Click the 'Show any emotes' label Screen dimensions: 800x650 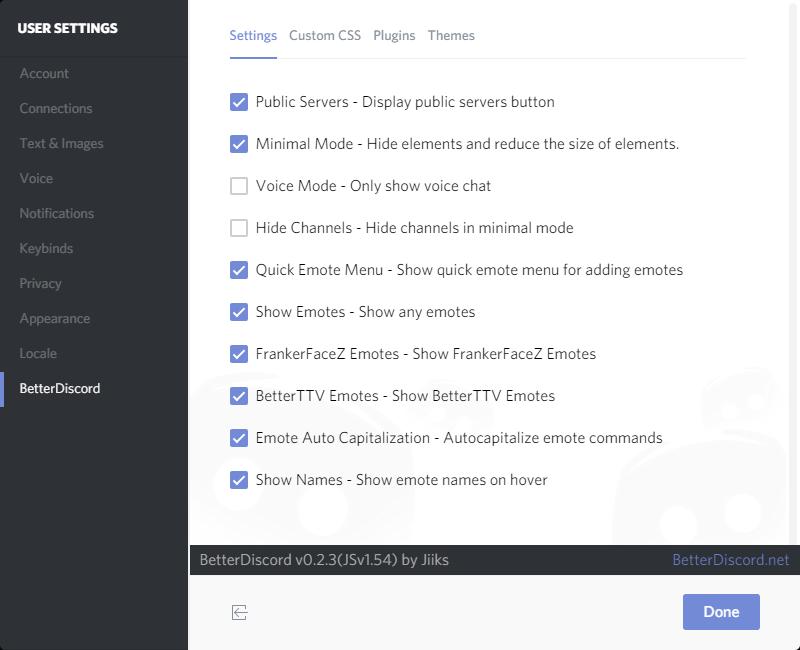[x=417, y=312]
